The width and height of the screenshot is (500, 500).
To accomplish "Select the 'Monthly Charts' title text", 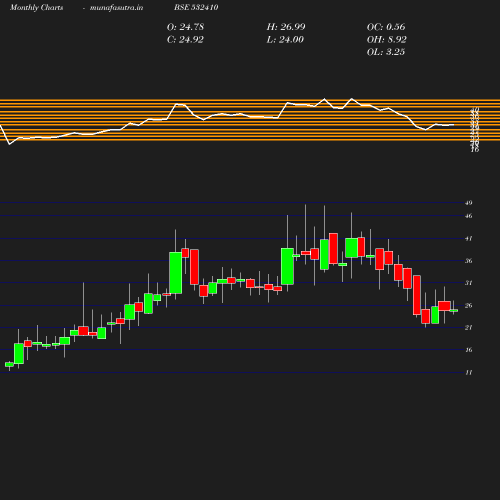I will point(36,8).
